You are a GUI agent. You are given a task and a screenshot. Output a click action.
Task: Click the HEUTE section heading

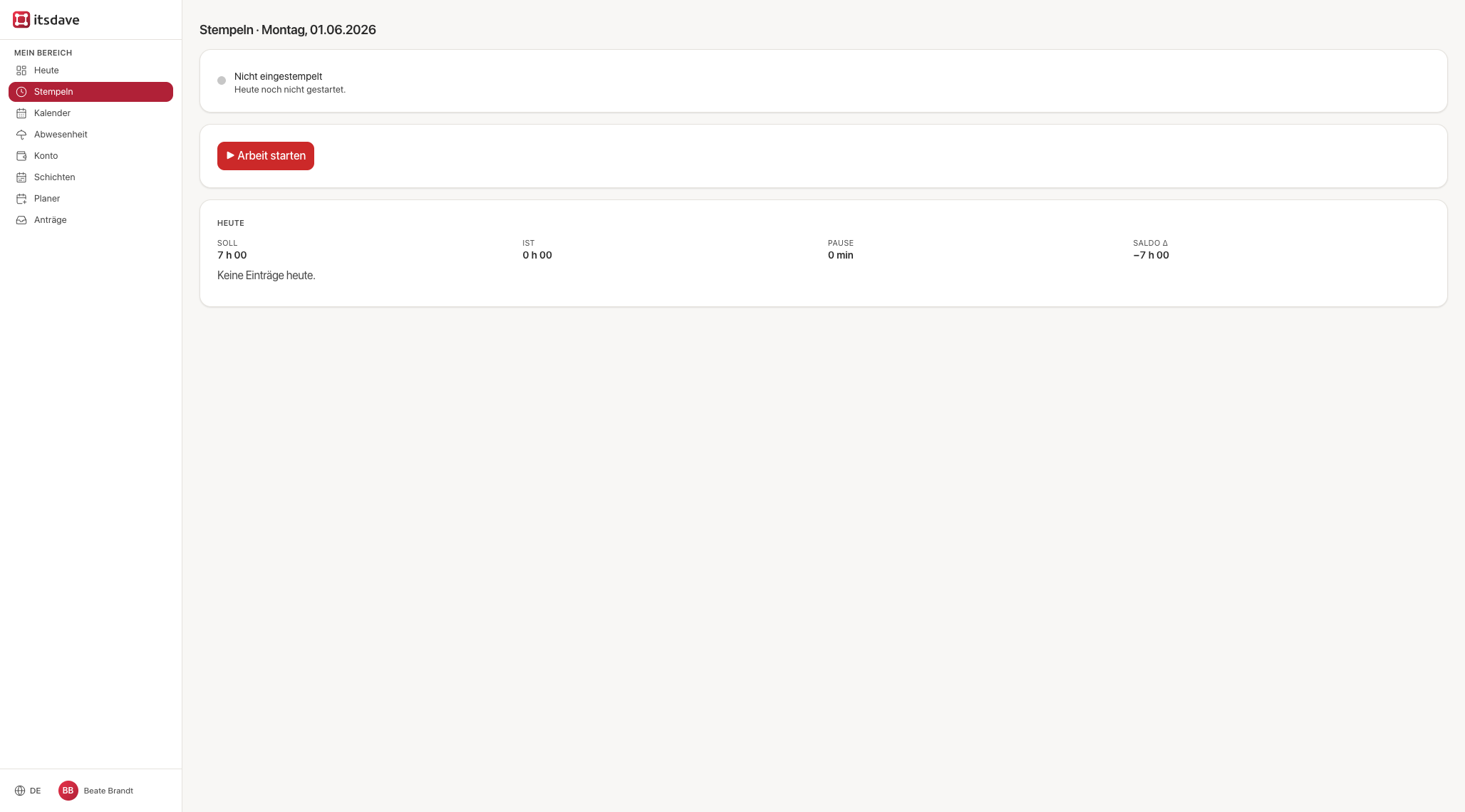(x=231, y=223)
